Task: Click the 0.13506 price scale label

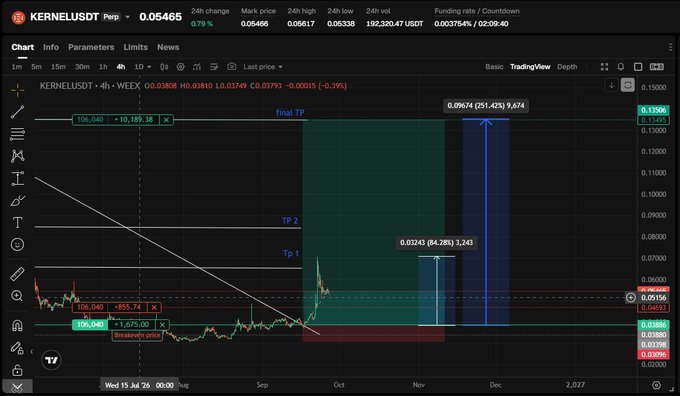Action: tap(653, 110)
